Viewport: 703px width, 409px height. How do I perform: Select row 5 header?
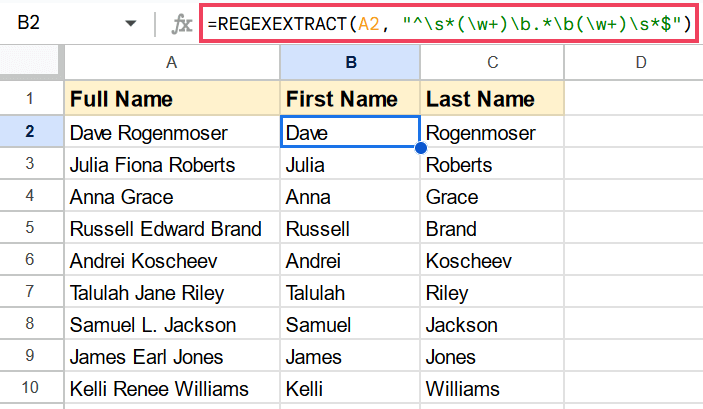31,227
